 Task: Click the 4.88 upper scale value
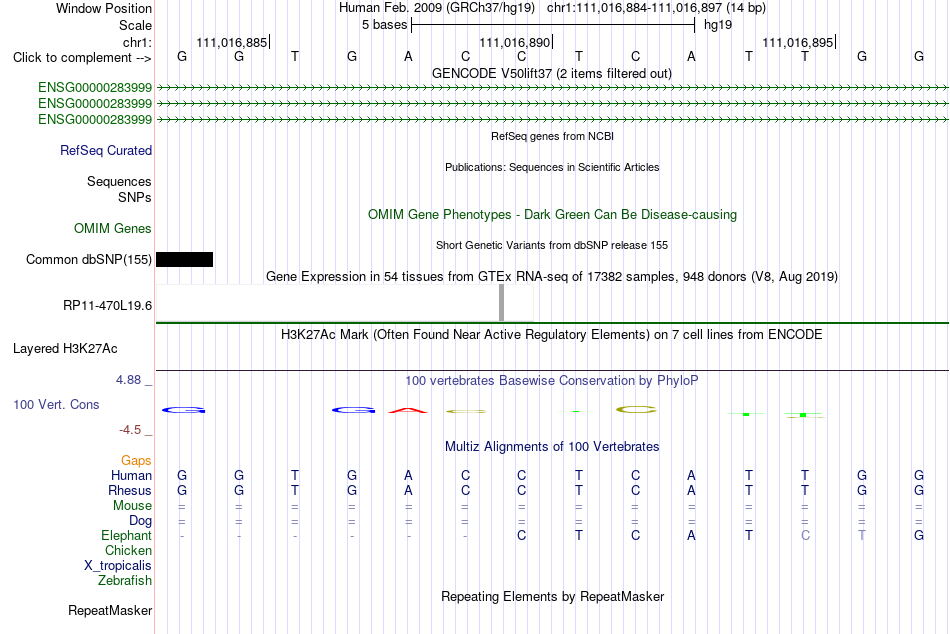[128, 380]
